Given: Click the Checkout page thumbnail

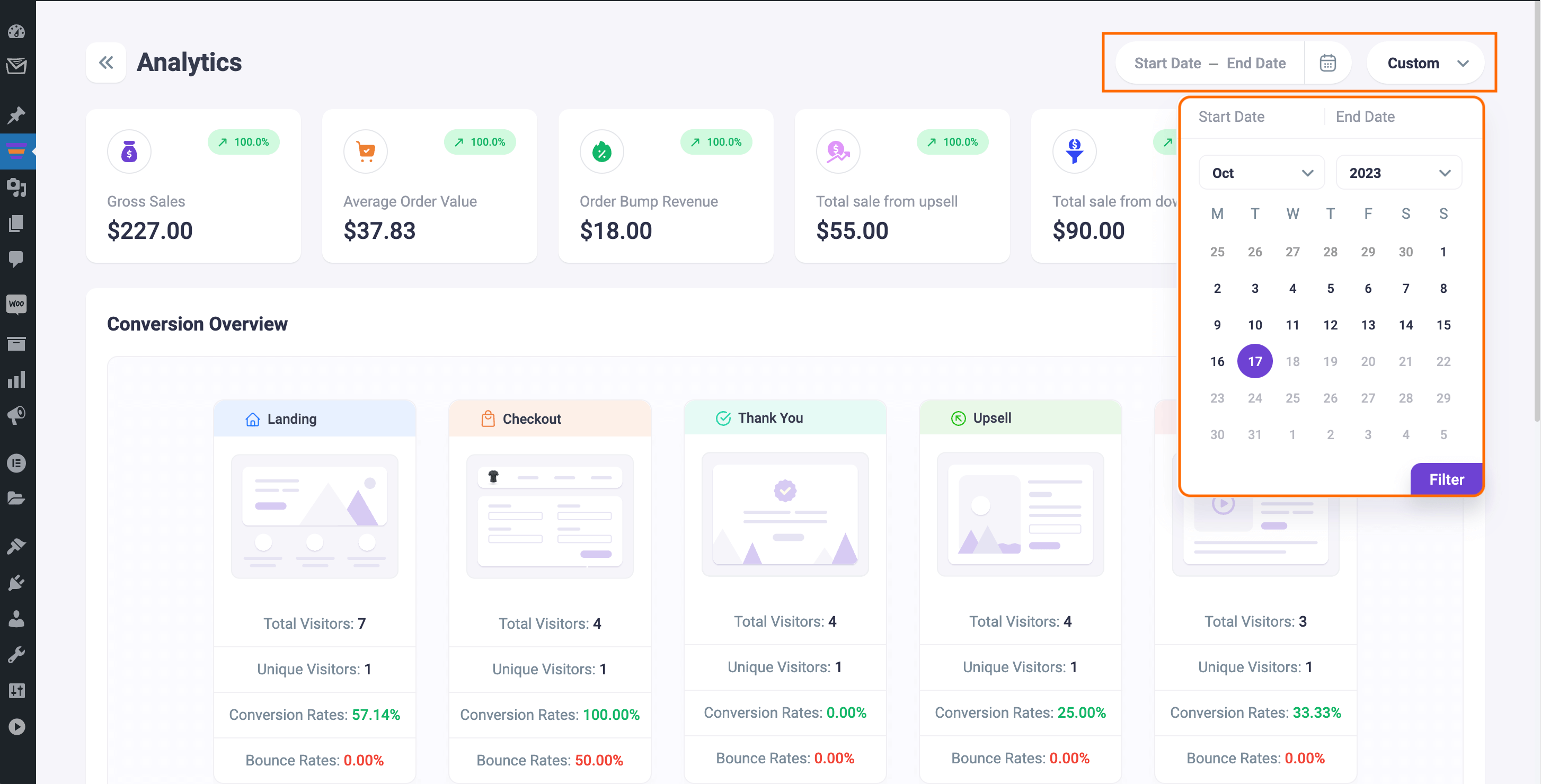Looking at the screenshot, I should tap(550, 516).
